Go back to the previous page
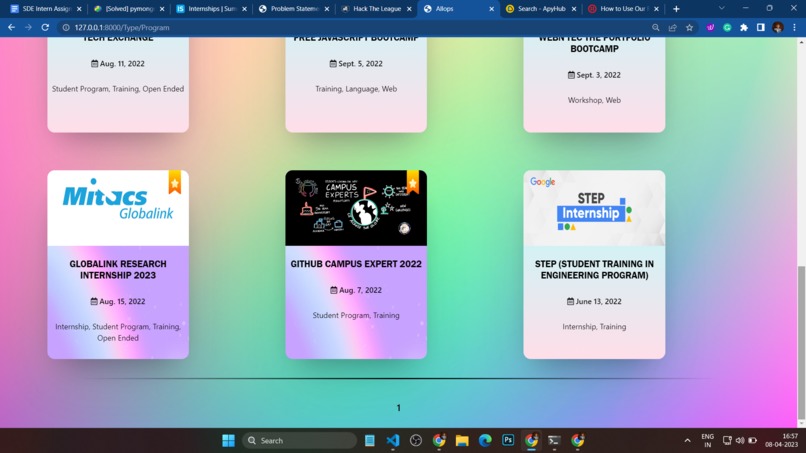Viewport: 806px width, 453px height. [11, 27]
